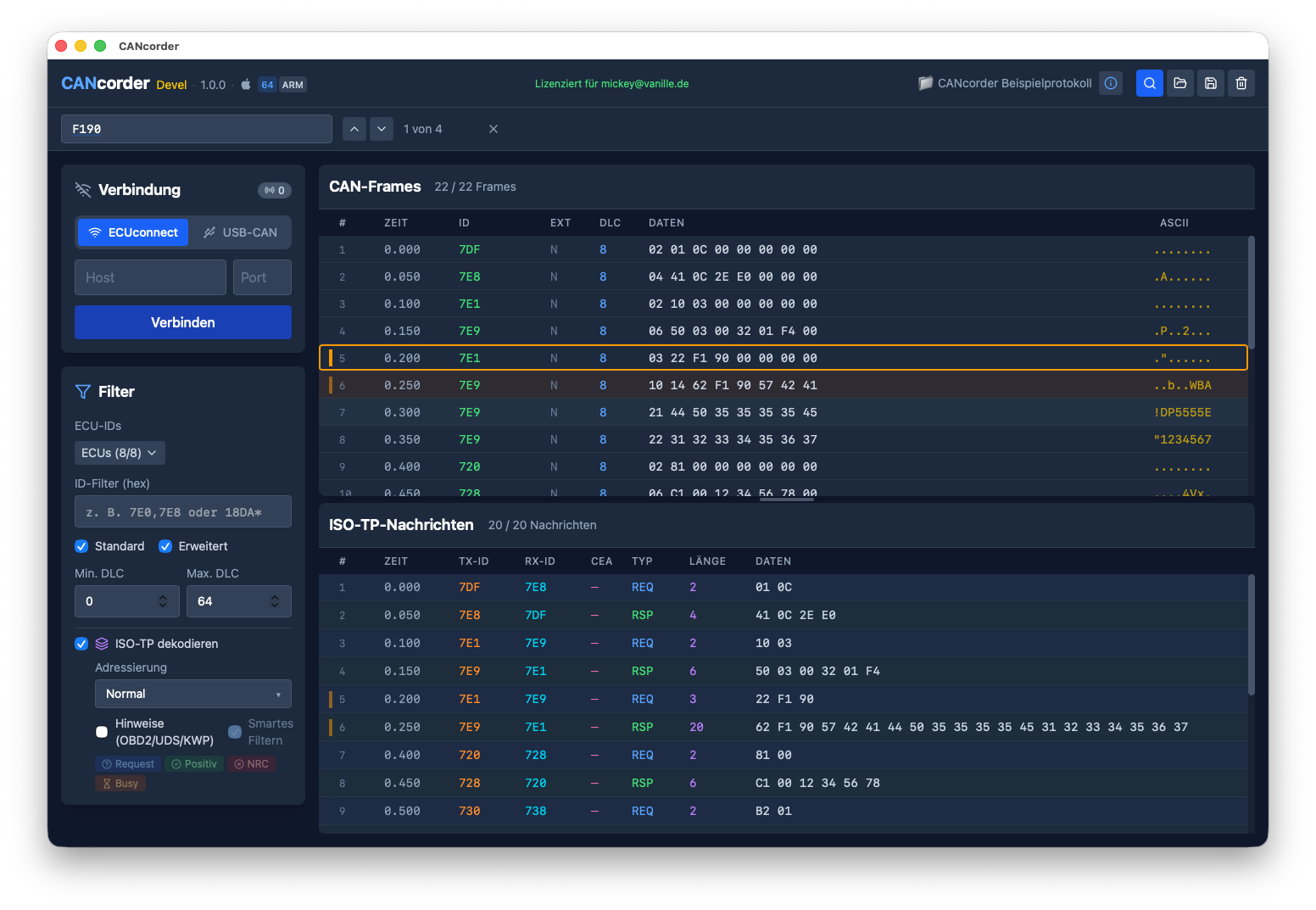This screenshot has width=1316, height=910.
Task: Click the Max. DLC stepper arrows
Action: click(275, 601)
